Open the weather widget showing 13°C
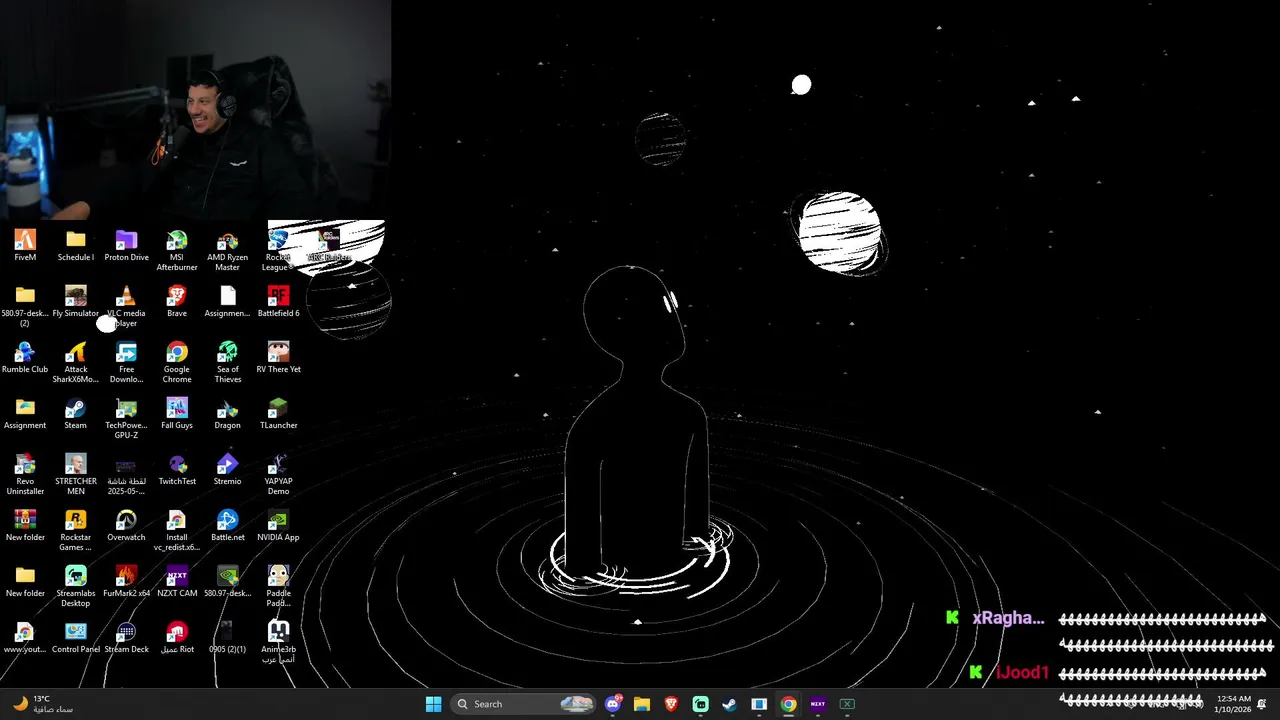This screenshot has width=1280, height=720. (x=42, y=704)
